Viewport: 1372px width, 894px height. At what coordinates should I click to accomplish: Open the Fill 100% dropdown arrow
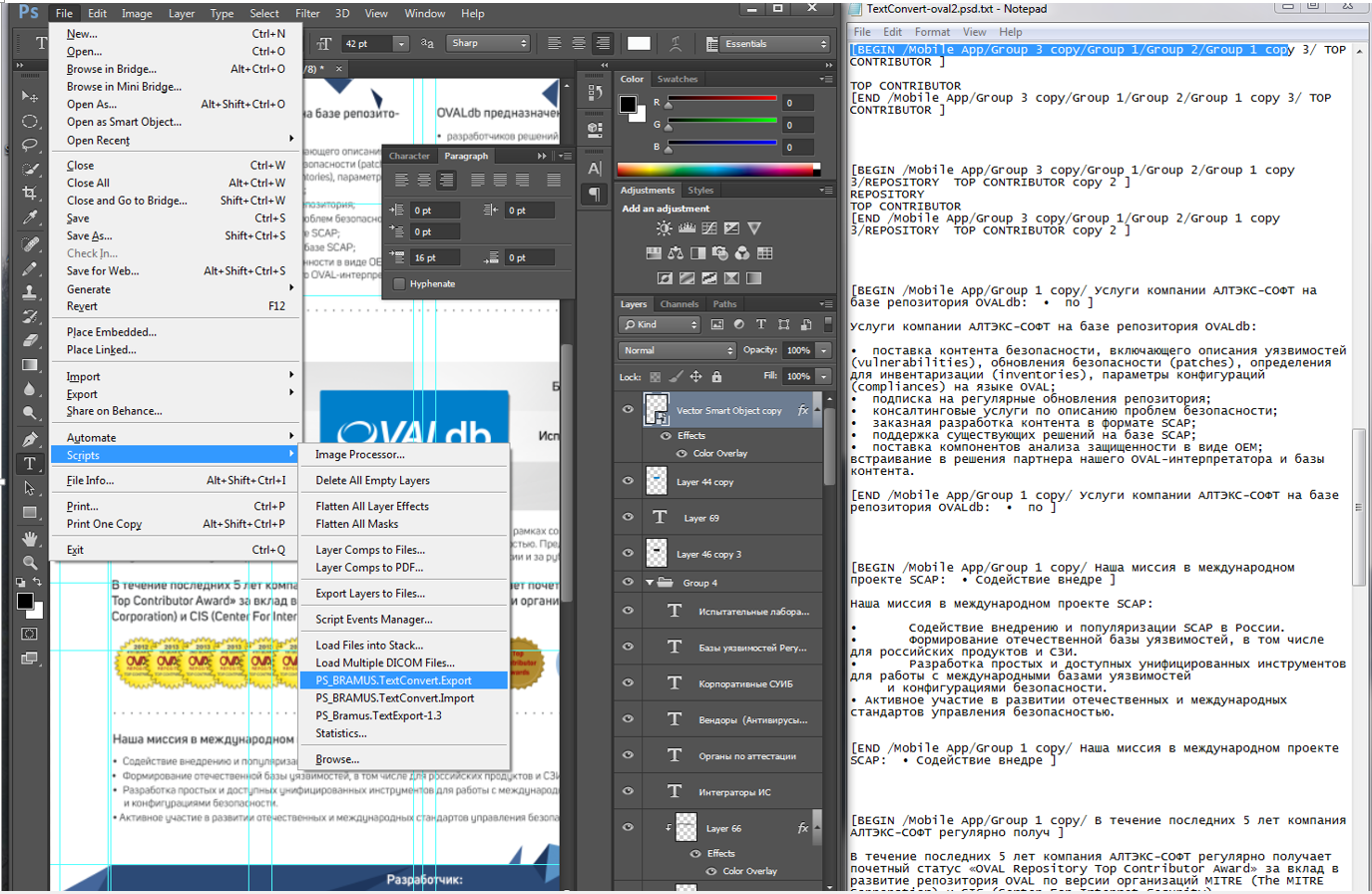point(824,376)
